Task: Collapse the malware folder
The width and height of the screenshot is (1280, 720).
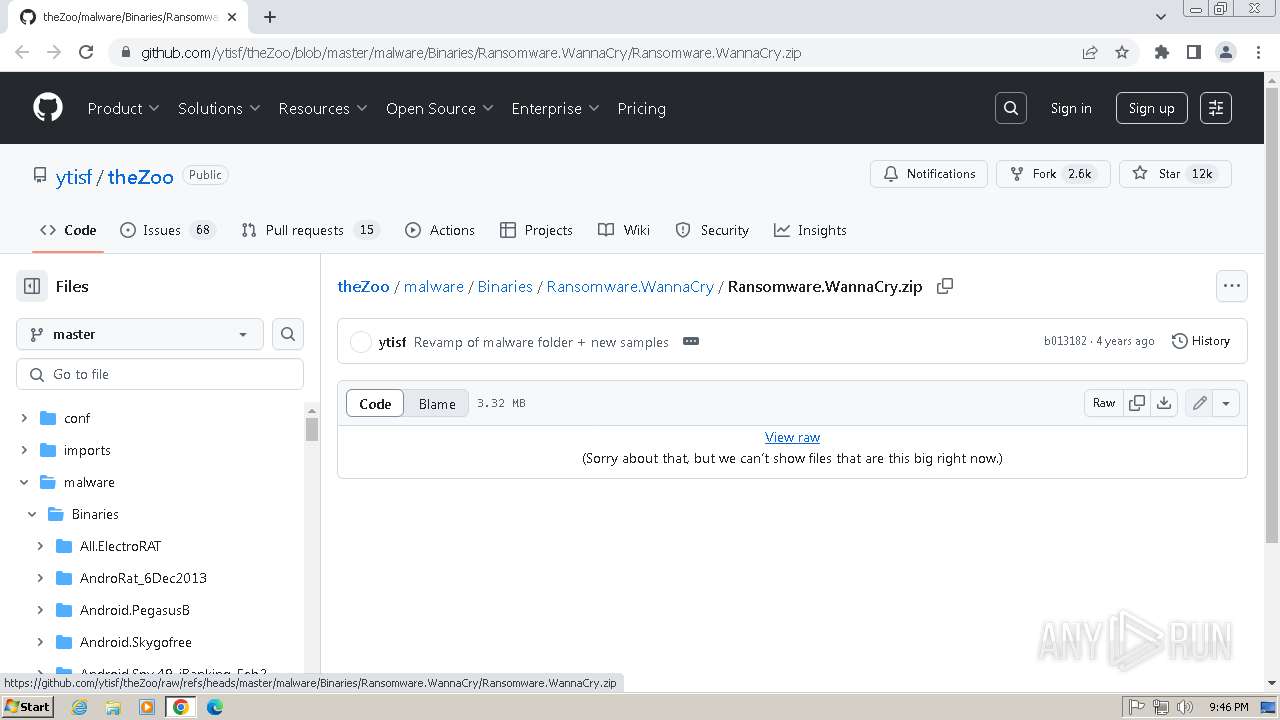Action: point(24,482)
